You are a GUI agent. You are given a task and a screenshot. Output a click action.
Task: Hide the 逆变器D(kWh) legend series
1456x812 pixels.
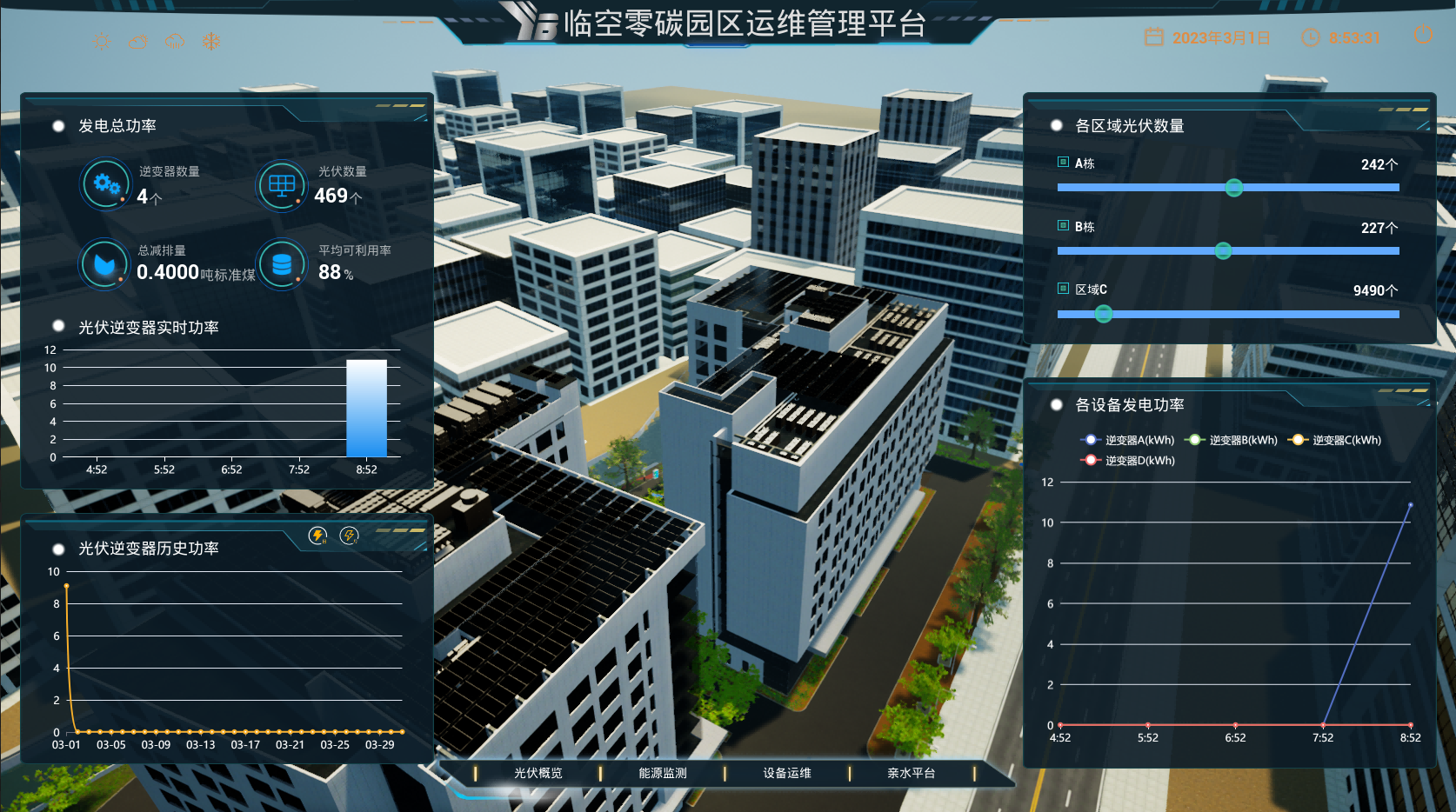click(x=1128, y=461)
